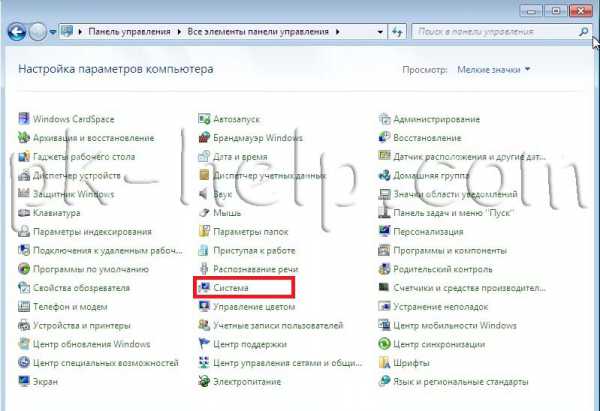Click the Администрирование icon
This screenshot has width=600, height=411.
pyautogui.click(x=384, y=119)
